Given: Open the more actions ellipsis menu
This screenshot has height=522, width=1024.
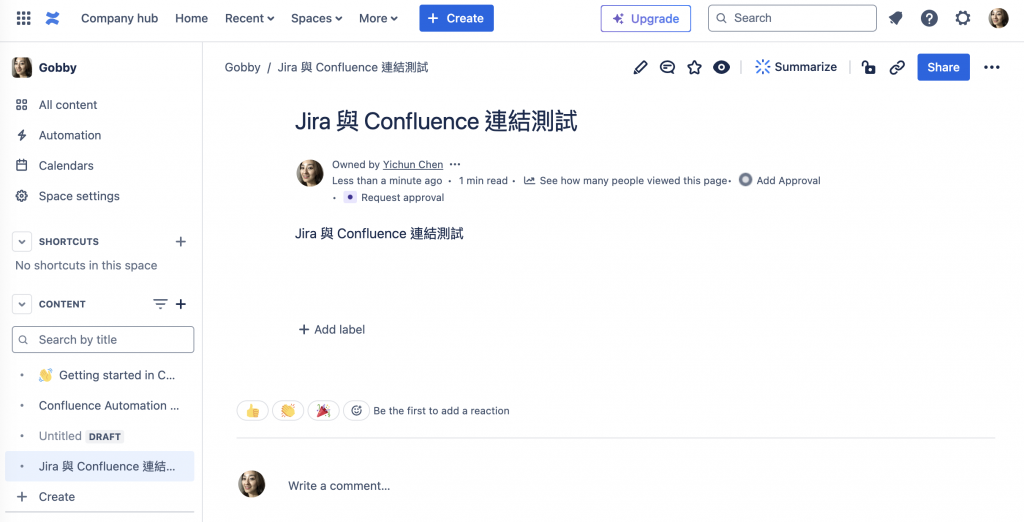Looking at the screenshot, I should pos(991,67).
